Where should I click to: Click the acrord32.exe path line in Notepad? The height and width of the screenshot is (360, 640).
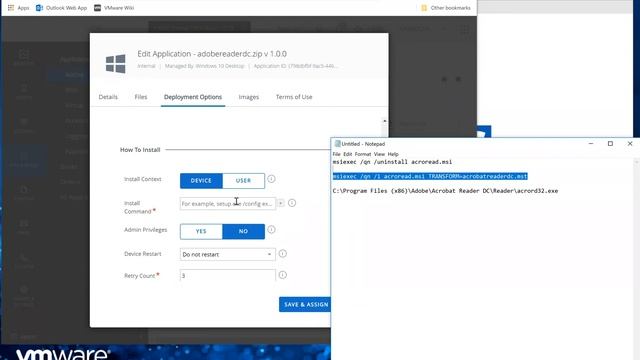[445, 191]
